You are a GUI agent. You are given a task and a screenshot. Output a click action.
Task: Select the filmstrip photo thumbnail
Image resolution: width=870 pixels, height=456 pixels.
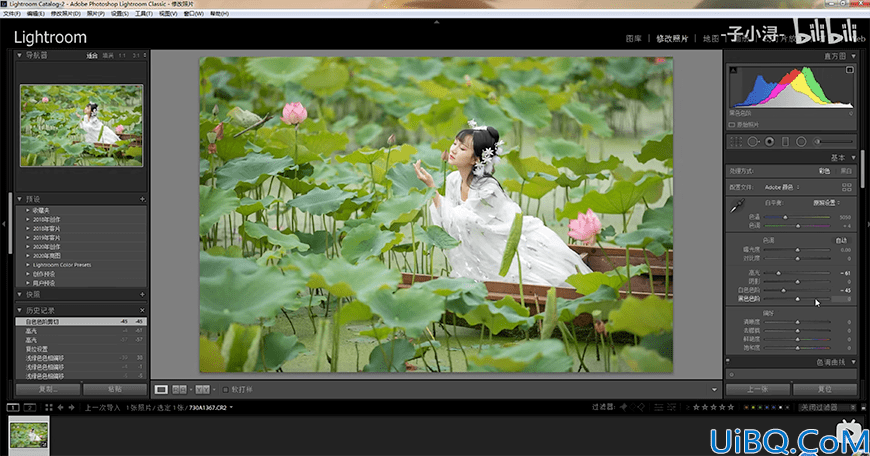pos(29,435)
